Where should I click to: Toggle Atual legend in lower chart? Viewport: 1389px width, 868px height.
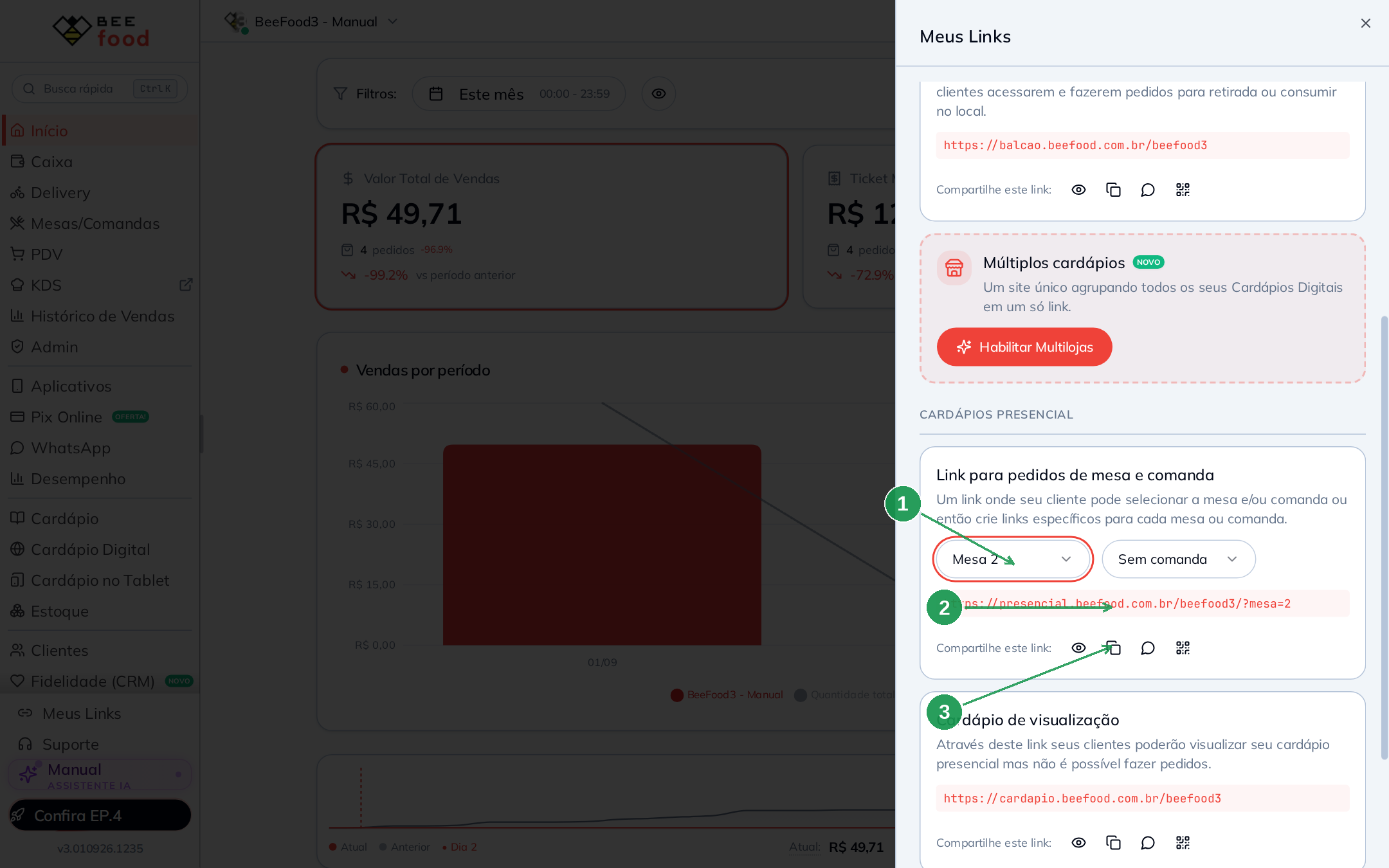348,847
